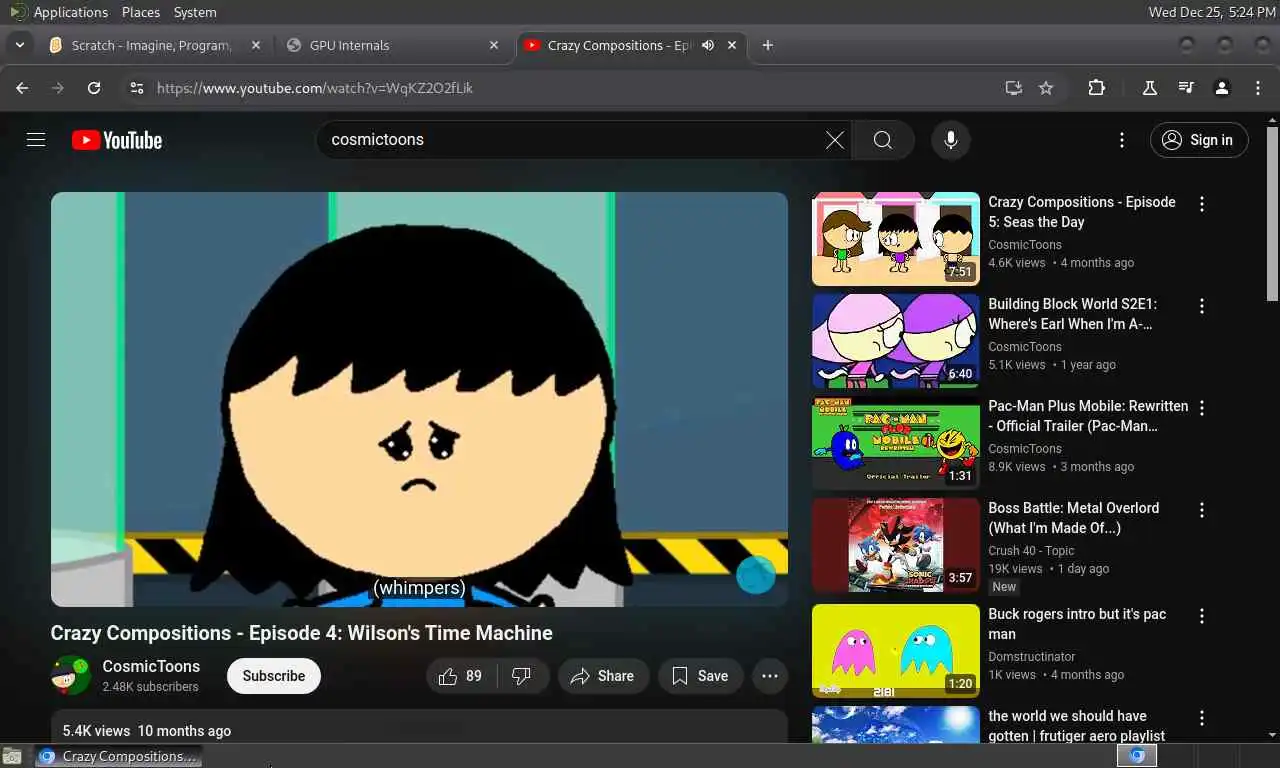Image resolution: width=1280 pixels, height=768 pixels.
Task: Open options for Boss Battle Metal Overlord
Action: click(x=1202, y=510)
